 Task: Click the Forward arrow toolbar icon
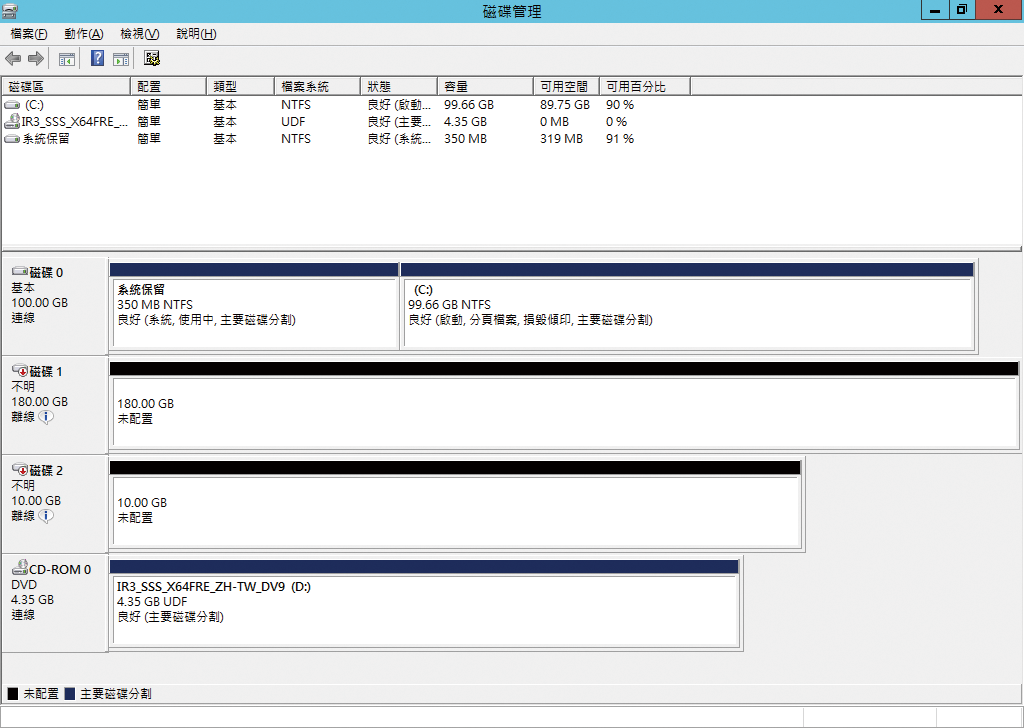pos(35,59)
